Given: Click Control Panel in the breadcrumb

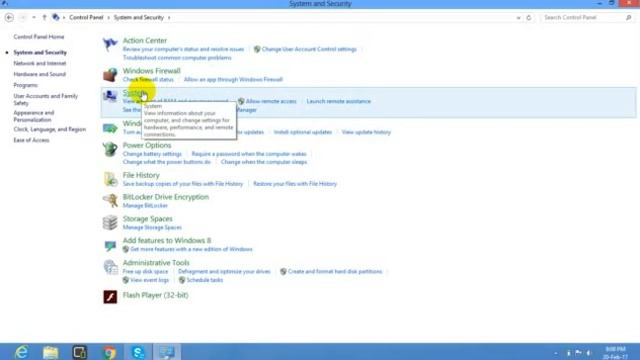Looking at the screenshot, I should coord(86,18).
